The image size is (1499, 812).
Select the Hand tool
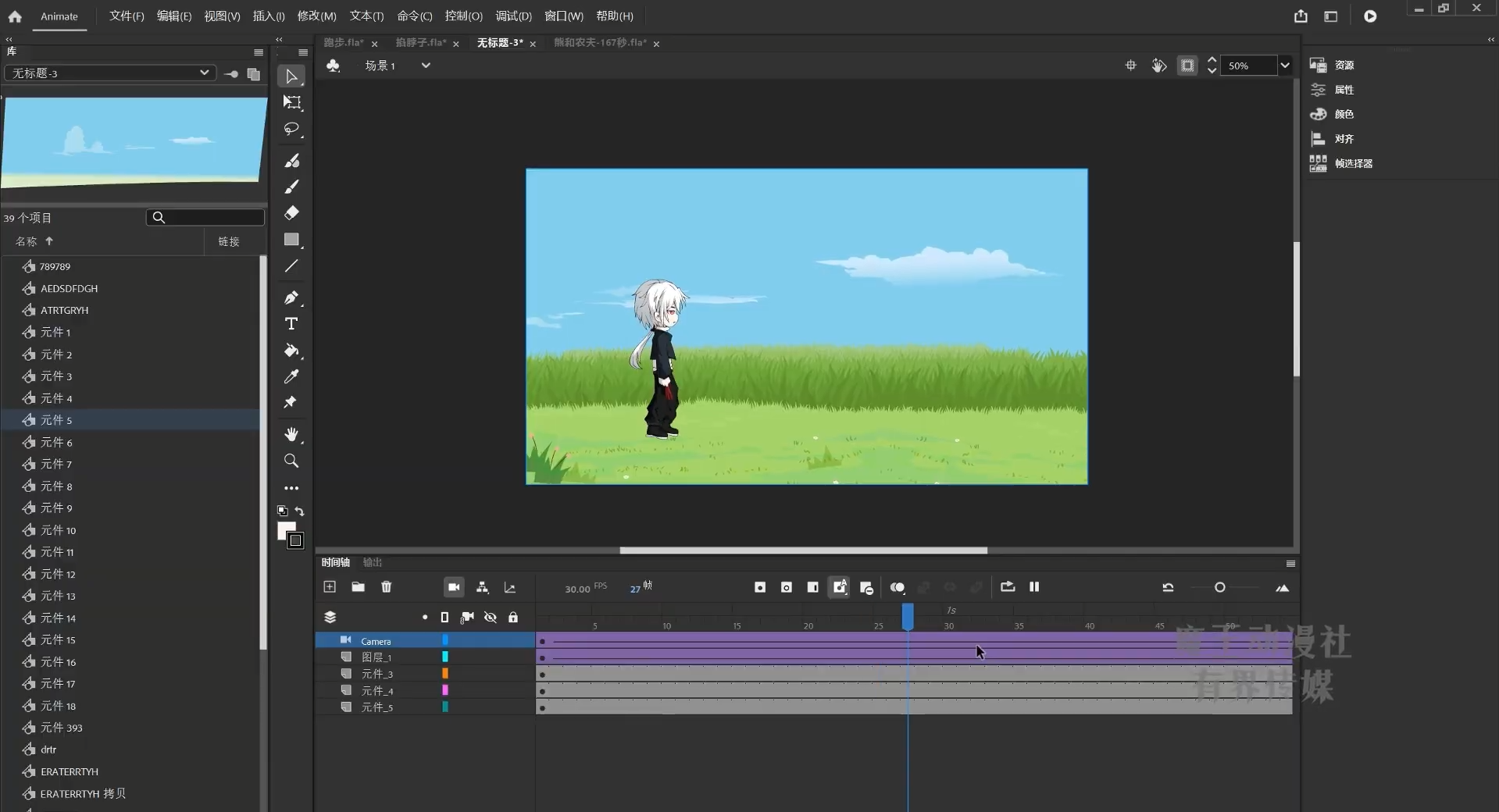coord(291,434)
